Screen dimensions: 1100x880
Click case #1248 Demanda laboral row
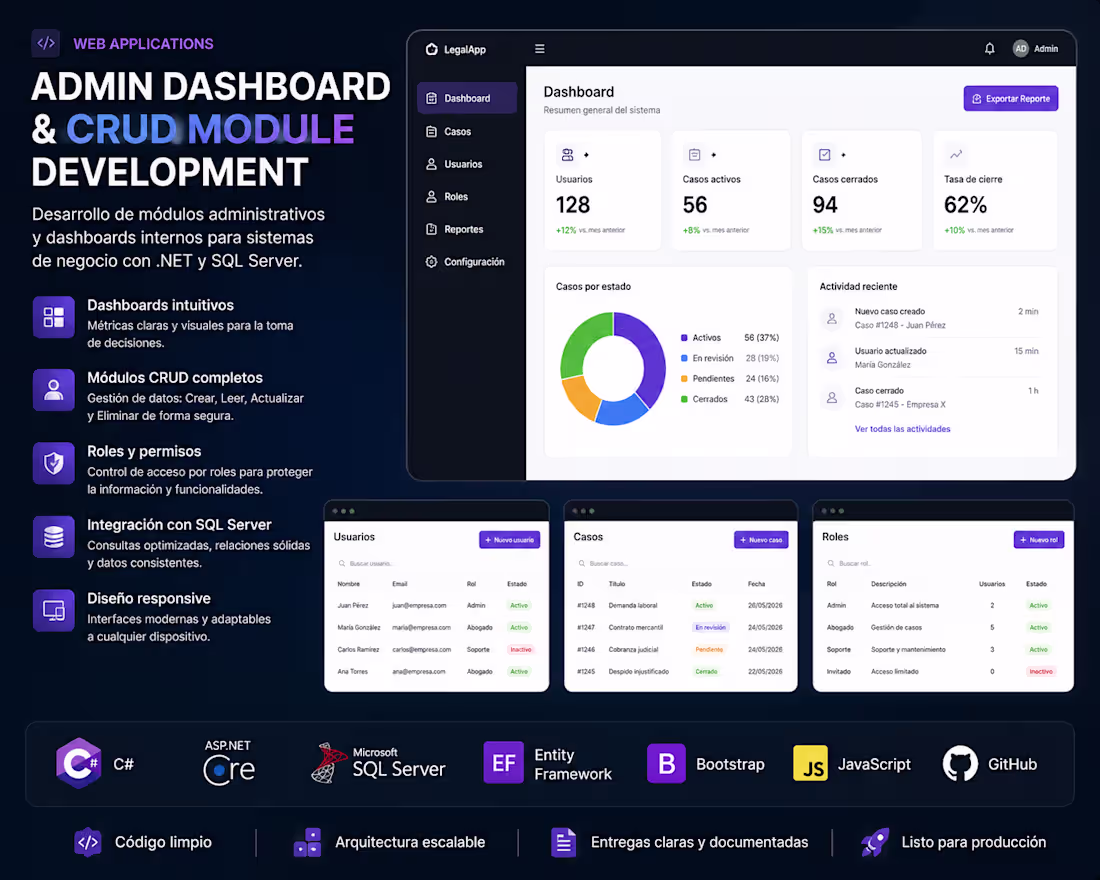point(680,605)
